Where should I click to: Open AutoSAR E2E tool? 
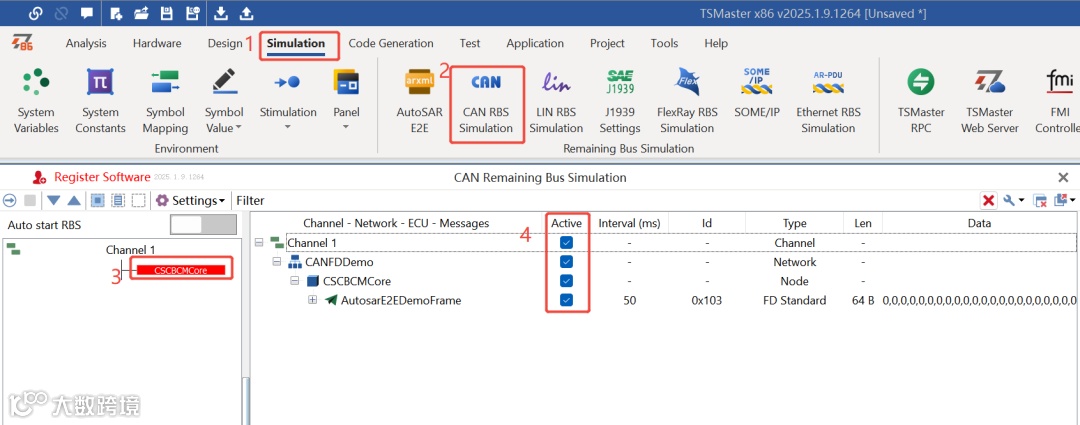pyautogui.click(x=419, y=101)
